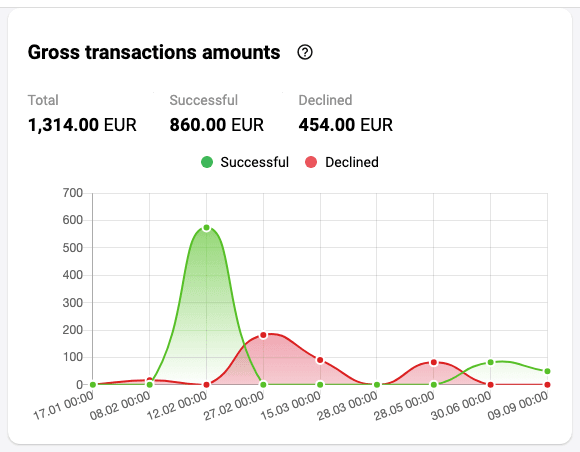The width and height of the screenshot is (580, 452).
Task: Click the Successful 860.00 EUR amount
Action: pyautogui.click(x=216, y=125)
